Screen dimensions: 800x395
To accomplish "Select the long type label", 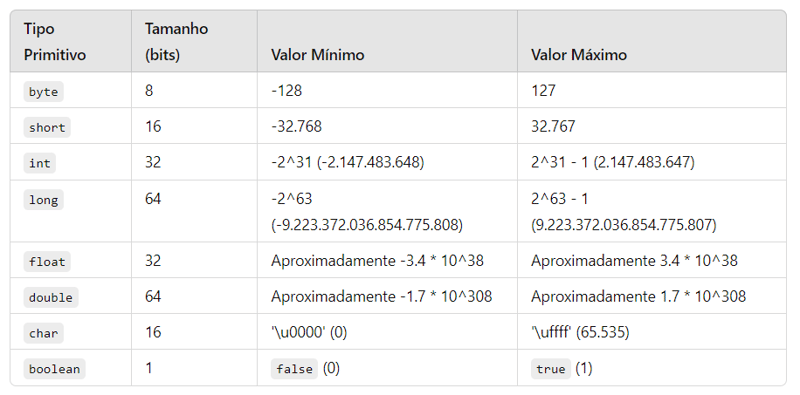I will [x=43, y=200].
